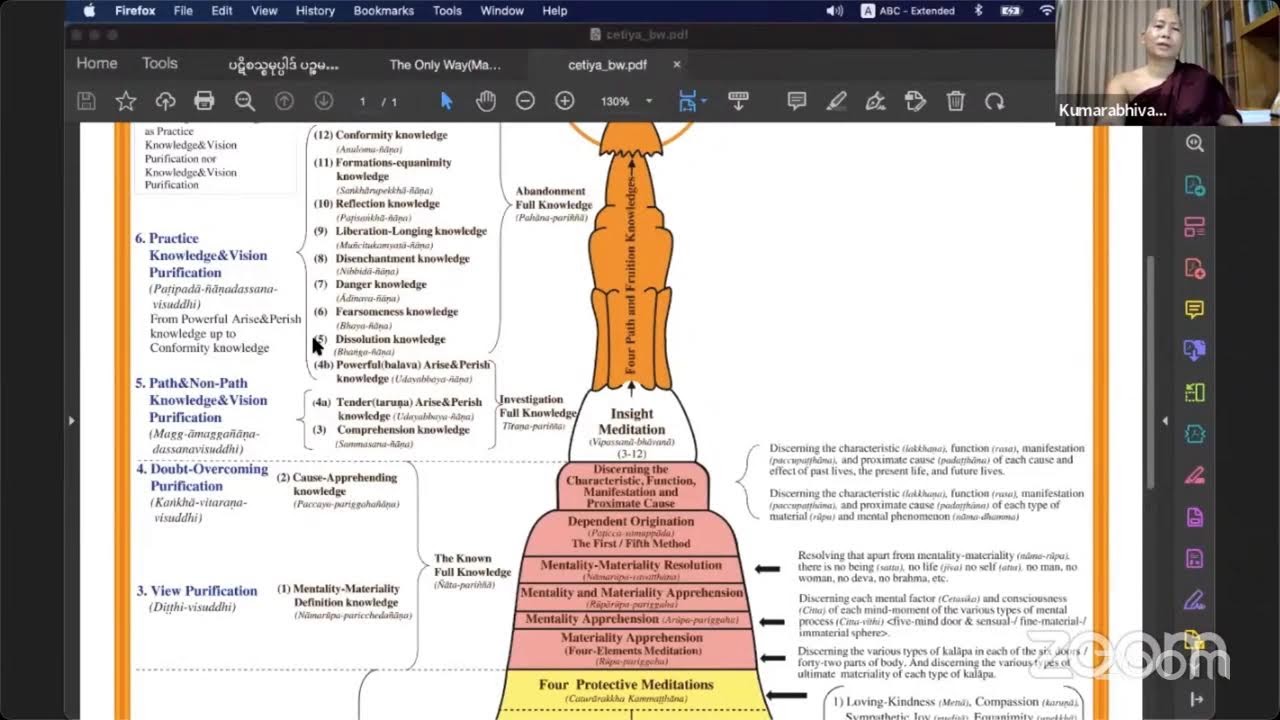The height and width of the screenshot is (720, 1280).
Task: Open the History menu
Action: pyautogui.click(x=315, y=11)
